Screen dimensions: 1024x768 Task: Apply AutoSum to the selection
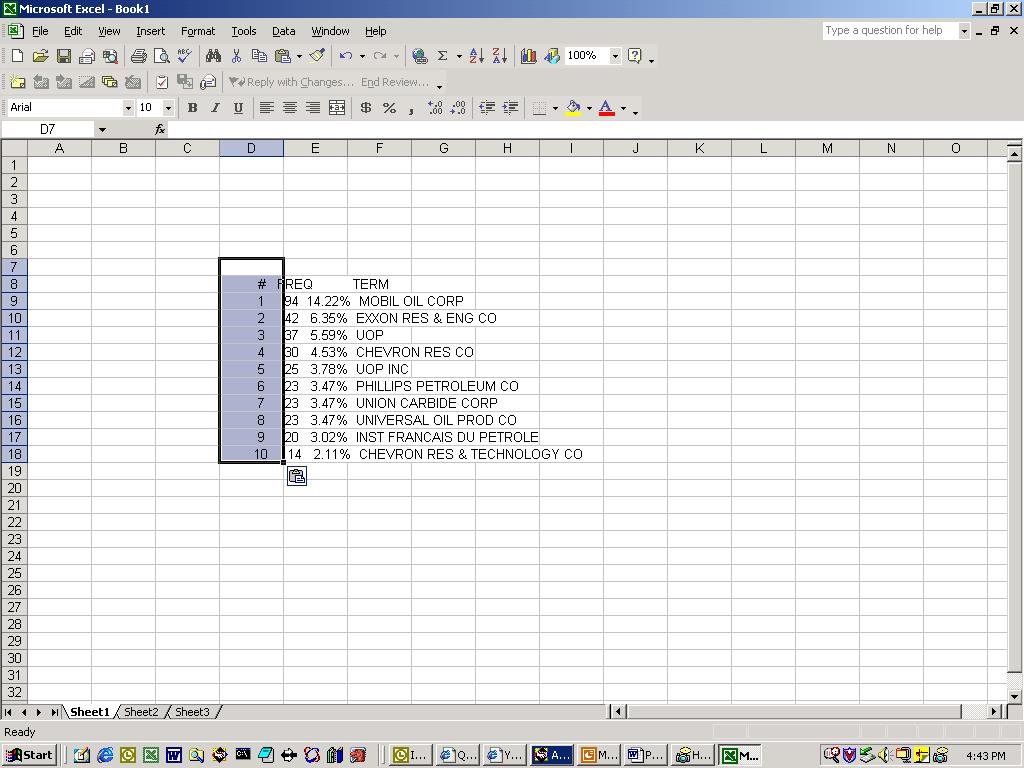pyautogui.click(x=442, y=56)
